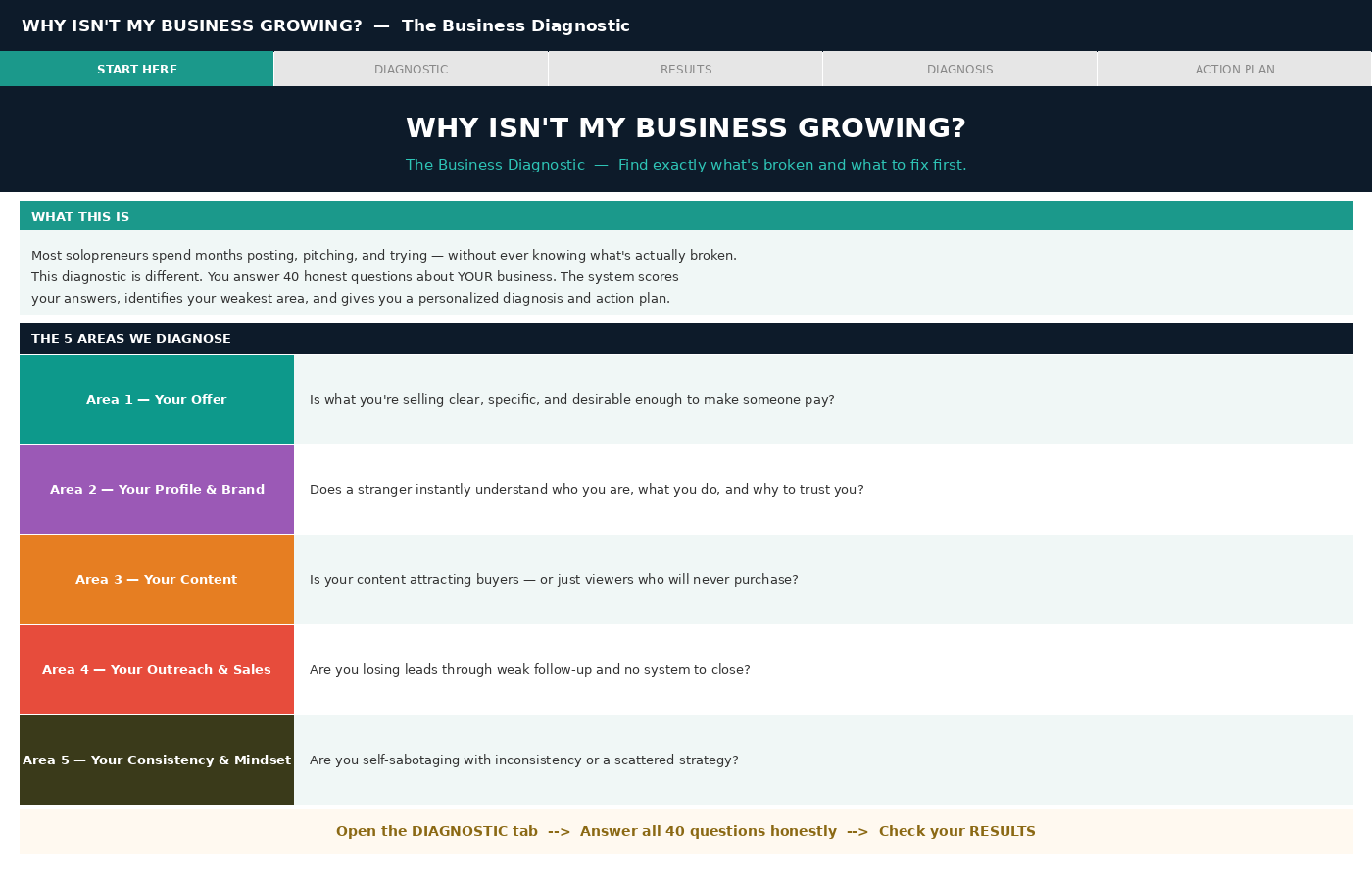
Task: Switch to the DIAGNOSTIC tab
Action: coord(411,70)
